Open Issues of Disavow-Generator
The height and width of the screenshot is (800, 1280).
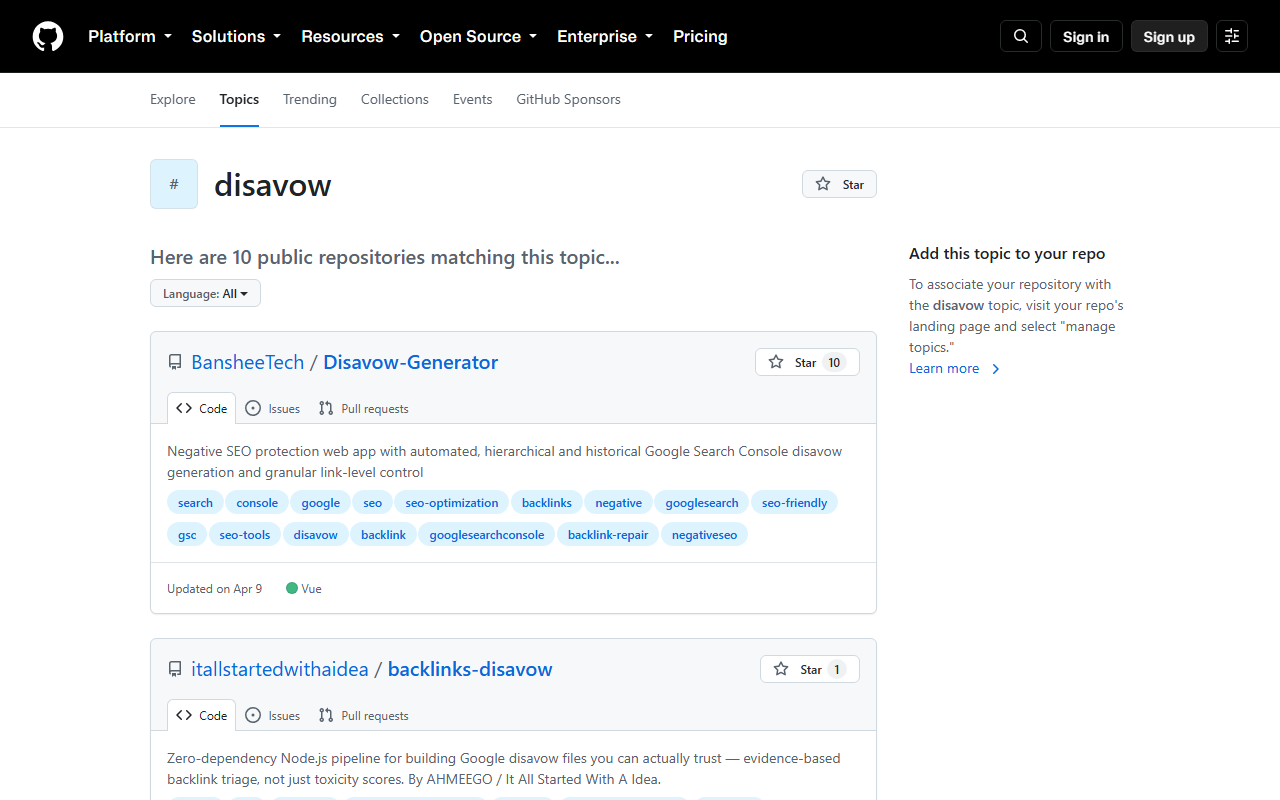273,408
